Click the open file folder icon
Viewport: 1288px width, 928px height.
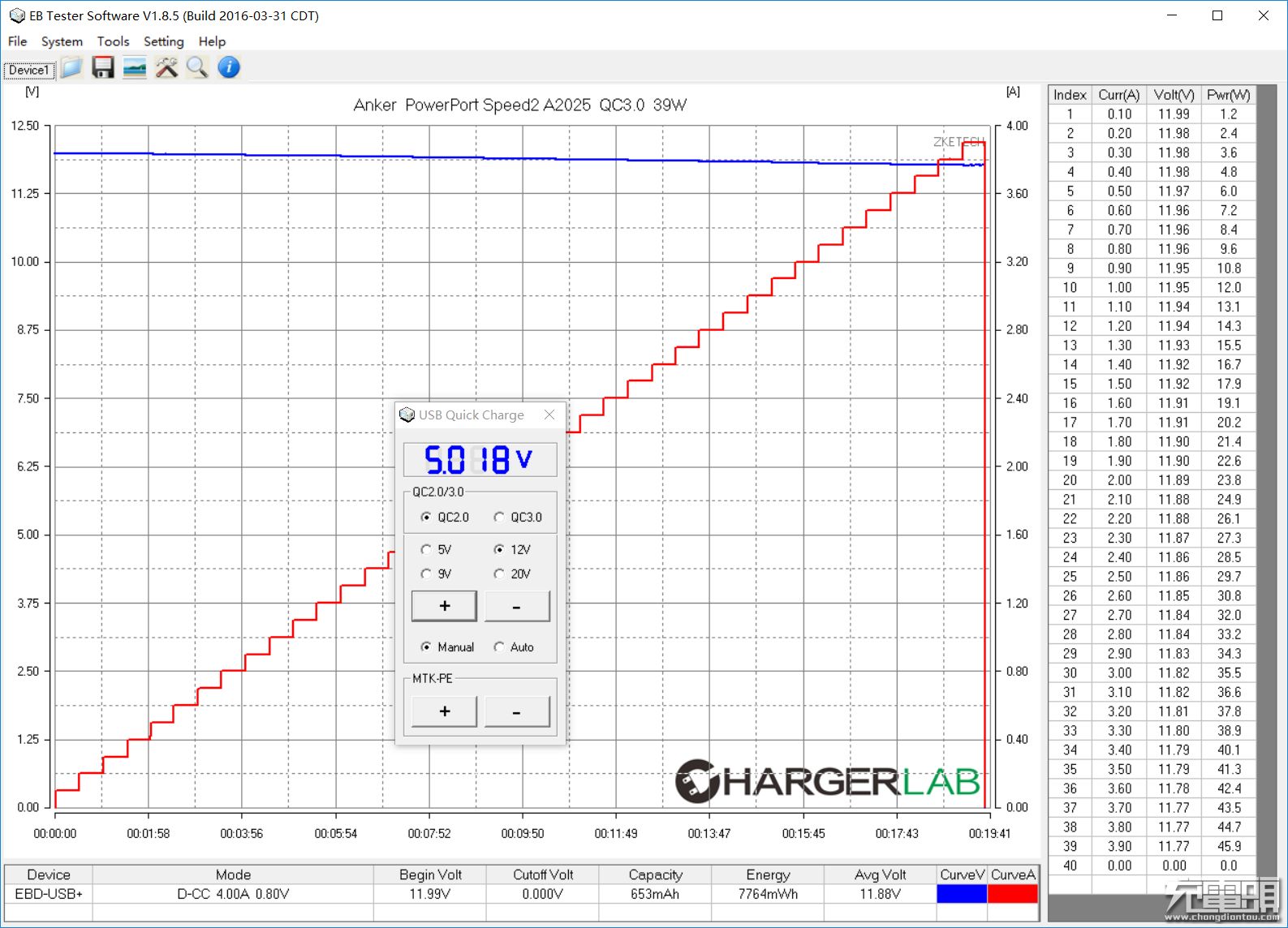(72, 67)
